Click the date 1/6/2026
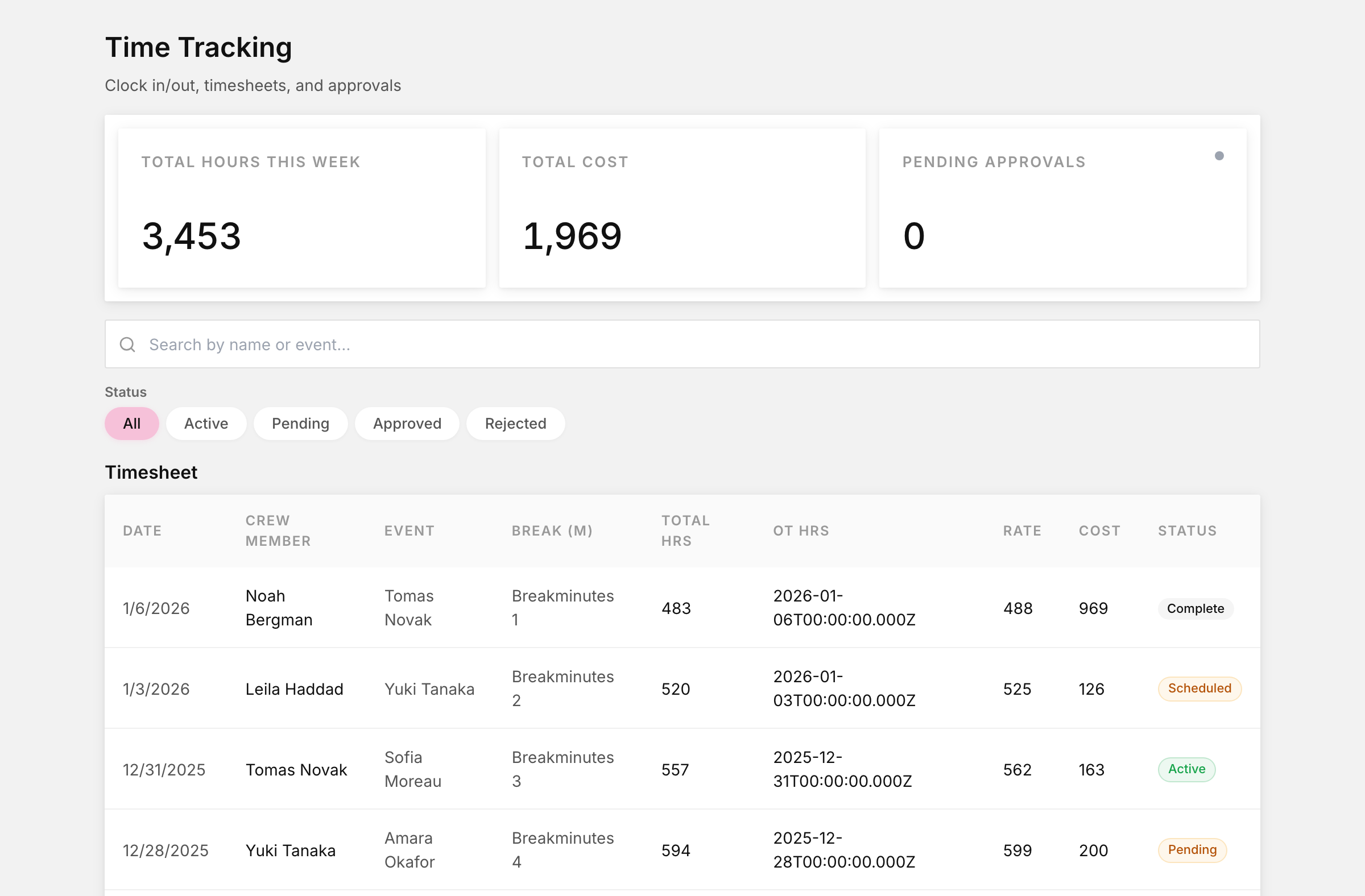The image size is (1365, 896). 156,608
